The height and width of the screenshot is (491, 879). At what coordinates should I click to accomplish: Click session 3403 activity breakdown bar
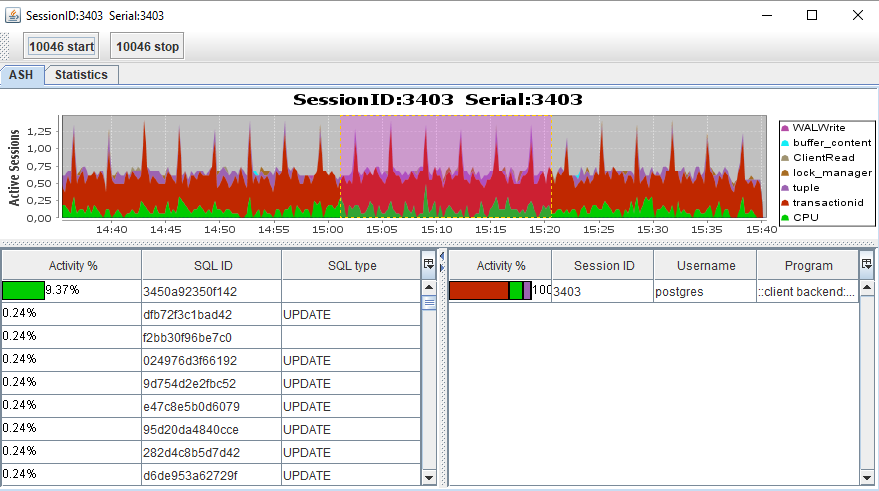coord(491,290)
